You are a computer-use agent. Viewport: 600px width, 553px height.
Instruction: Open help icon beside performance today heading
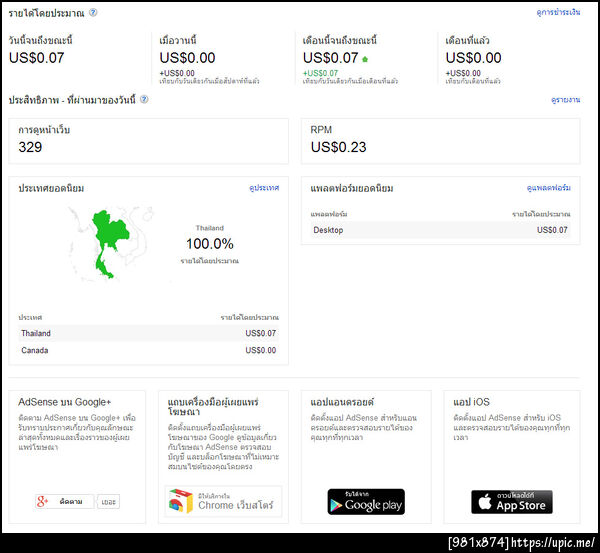[x=144, y=100]
